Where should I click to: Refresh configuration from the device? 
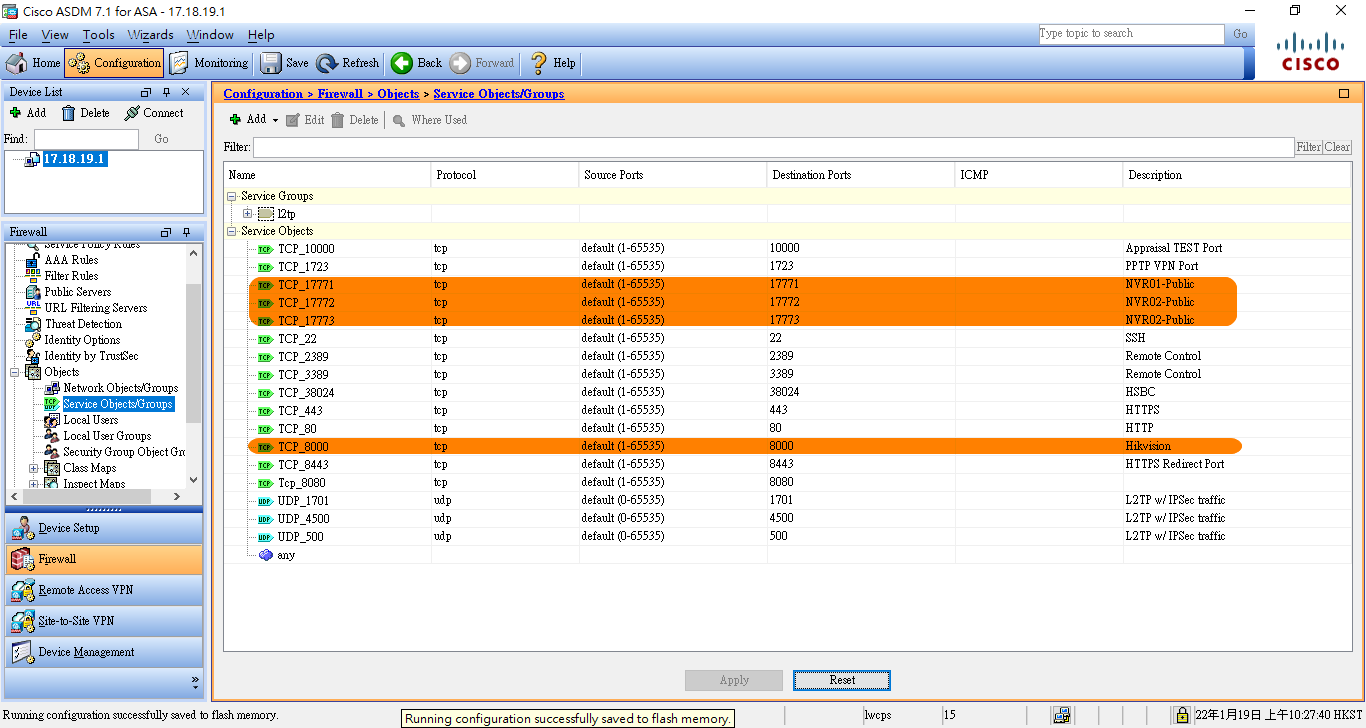click(x=347, y=62)
